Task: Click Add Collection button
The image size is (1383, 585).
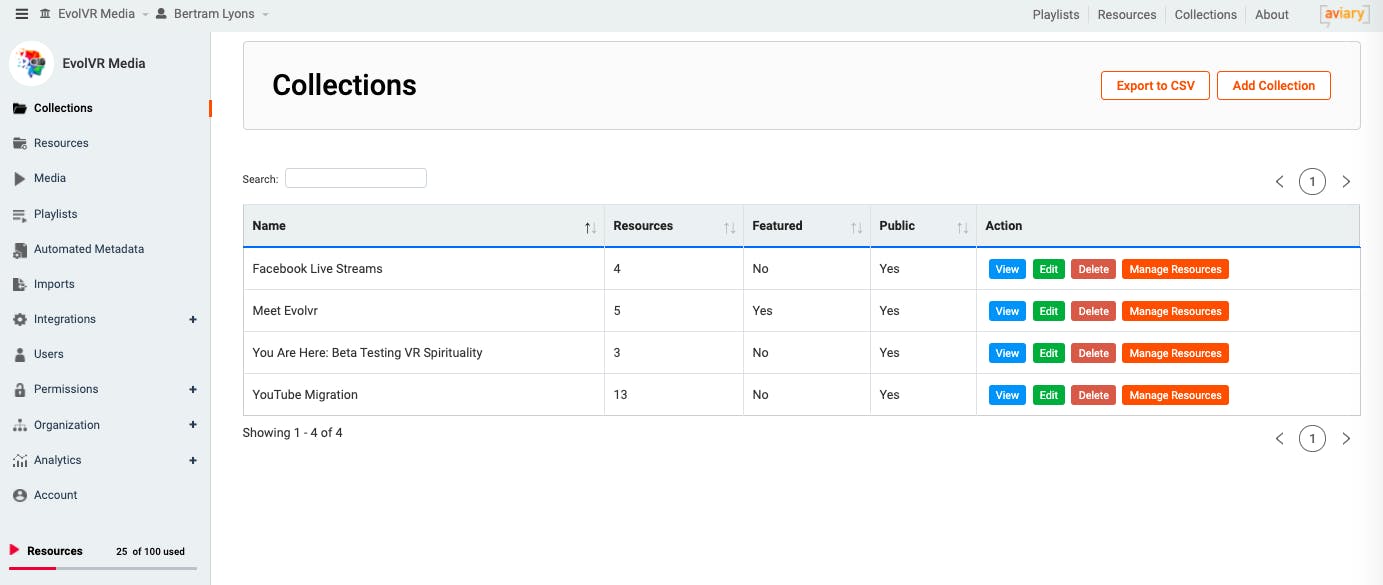Action: click(x=1273, y=86)
